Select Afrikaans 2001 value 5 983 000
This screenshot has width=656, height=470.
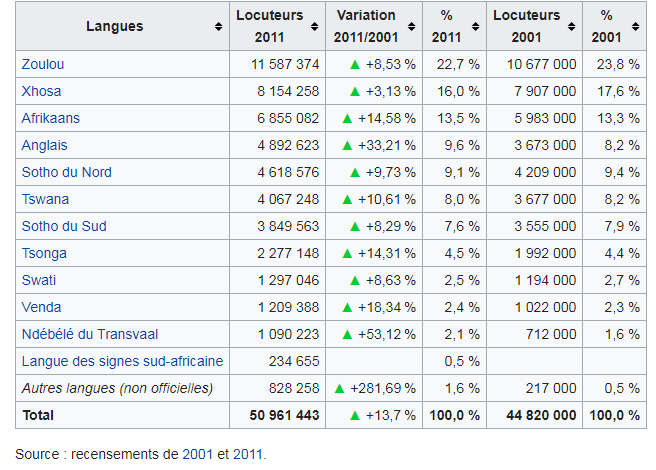coord(545,118)
